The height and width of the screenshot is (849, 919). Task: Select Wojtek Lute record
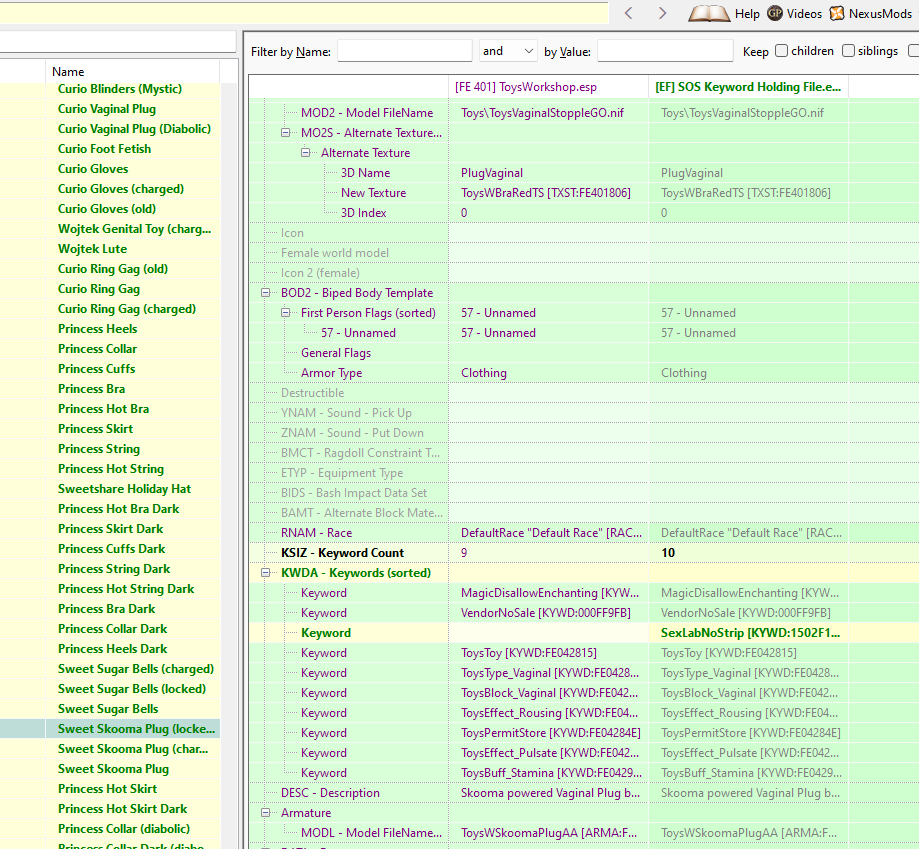[x=93, y=249]
